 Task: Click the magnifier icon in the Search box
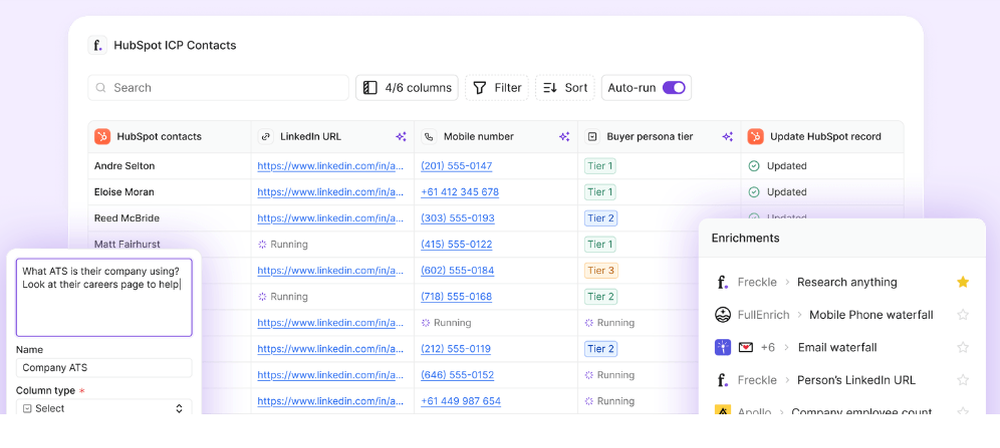click(101, 88)
